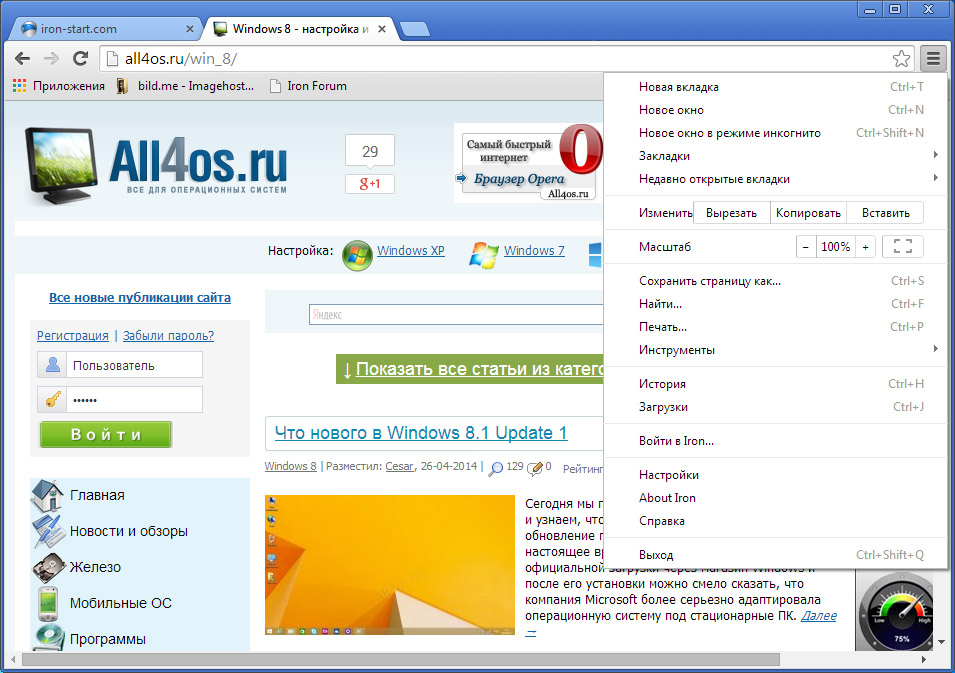The width and height of the screenshot is (955, 673).
Task: Click the pencil icon next to 0
Action: pos(535,468)
